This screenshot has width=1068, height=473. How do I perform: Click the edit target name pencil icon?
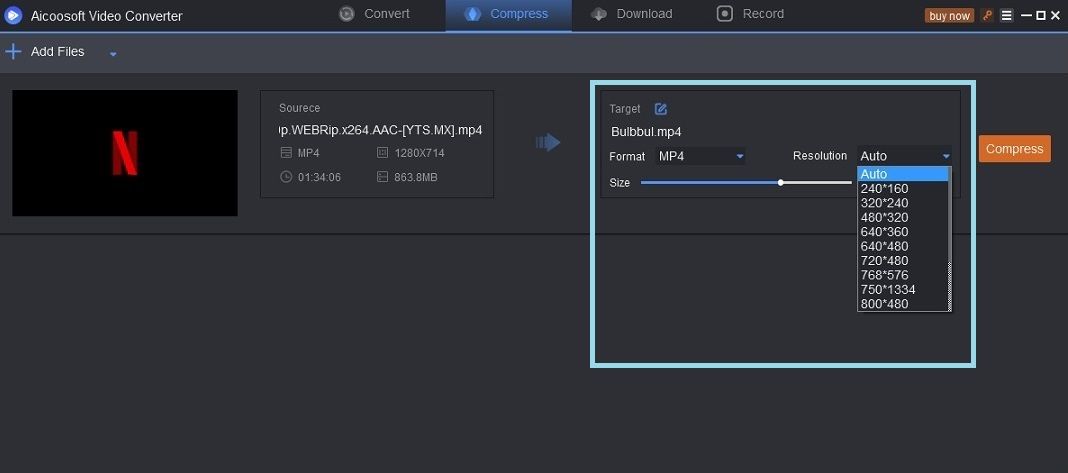point(660,109)
